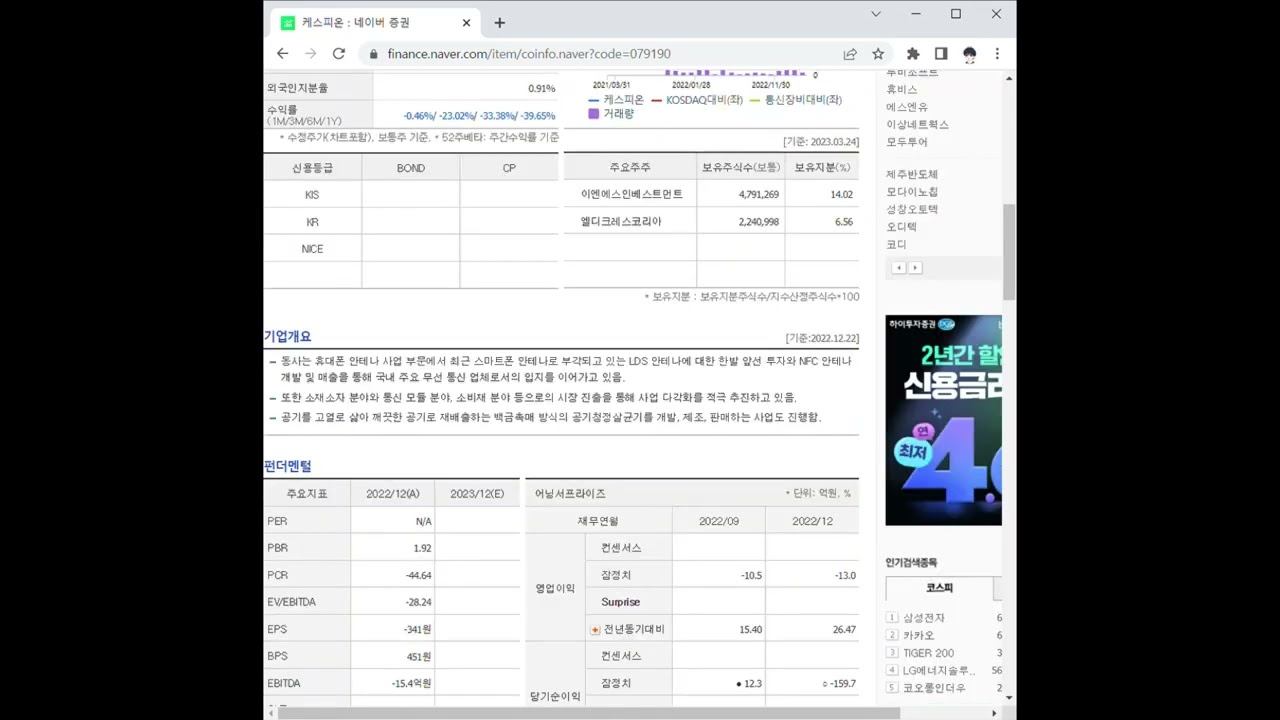Viewport: 1280px width, 720px height.
Task: Open the 성창오토텍 stock link
Action: pyautogui.click(x=912, y=209)
